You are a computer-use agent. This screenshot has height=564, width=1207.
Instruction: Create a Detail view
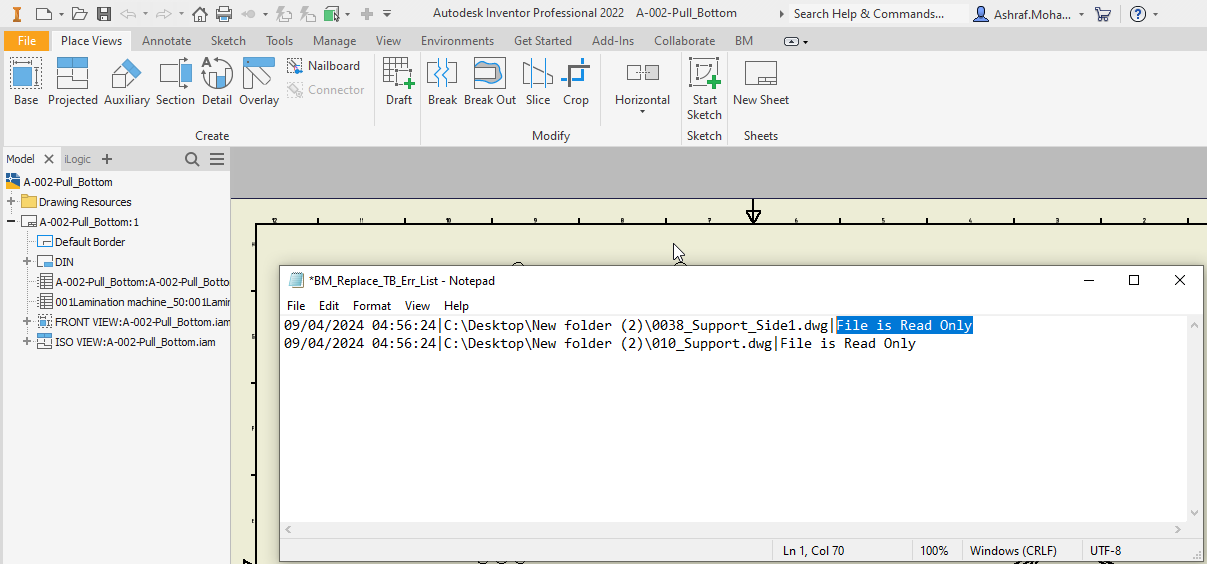(x=217, y=81)
